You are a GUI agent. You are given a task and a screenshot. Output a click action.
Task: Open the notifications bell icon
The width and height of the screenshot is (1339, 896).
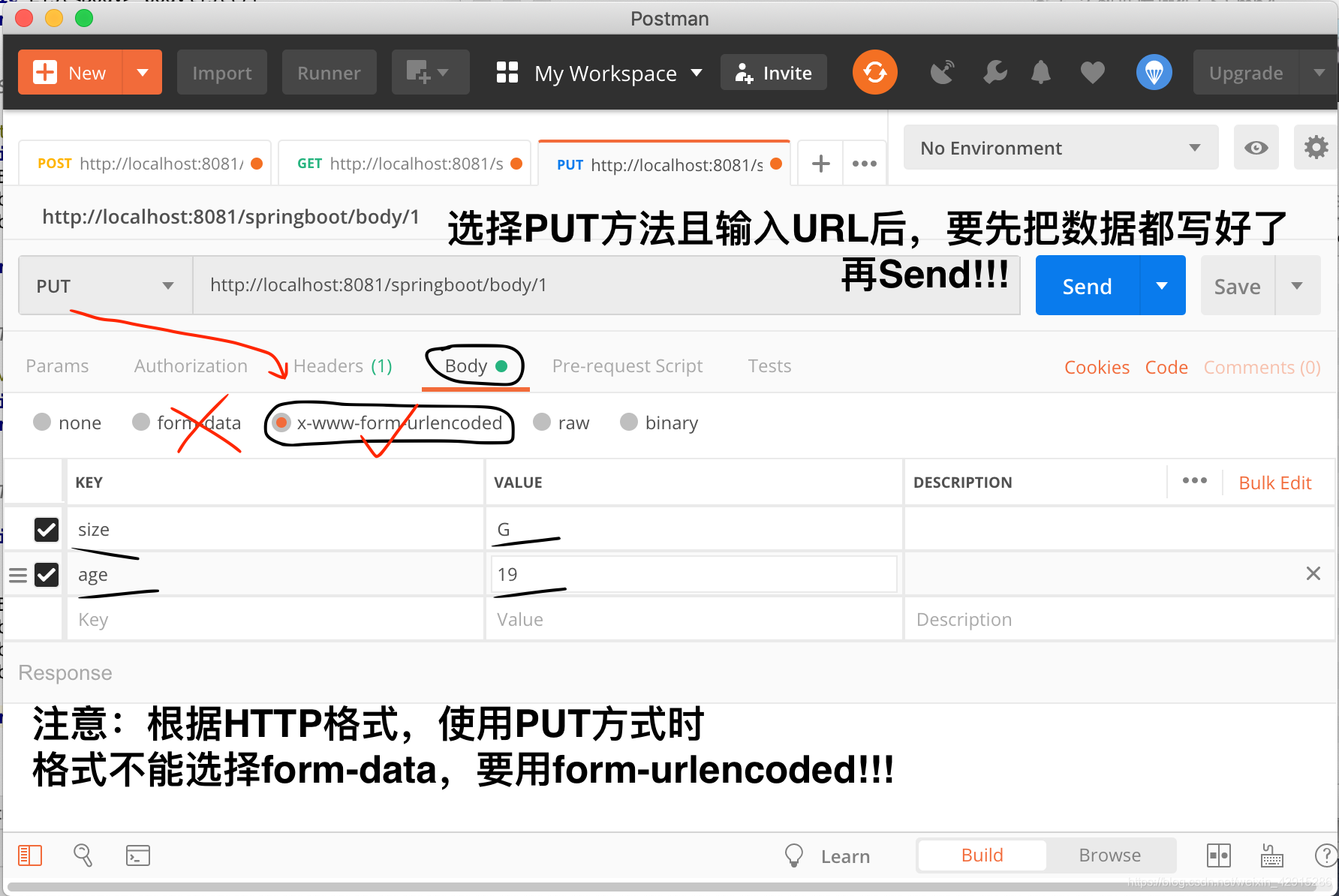tap(1041, 72)
